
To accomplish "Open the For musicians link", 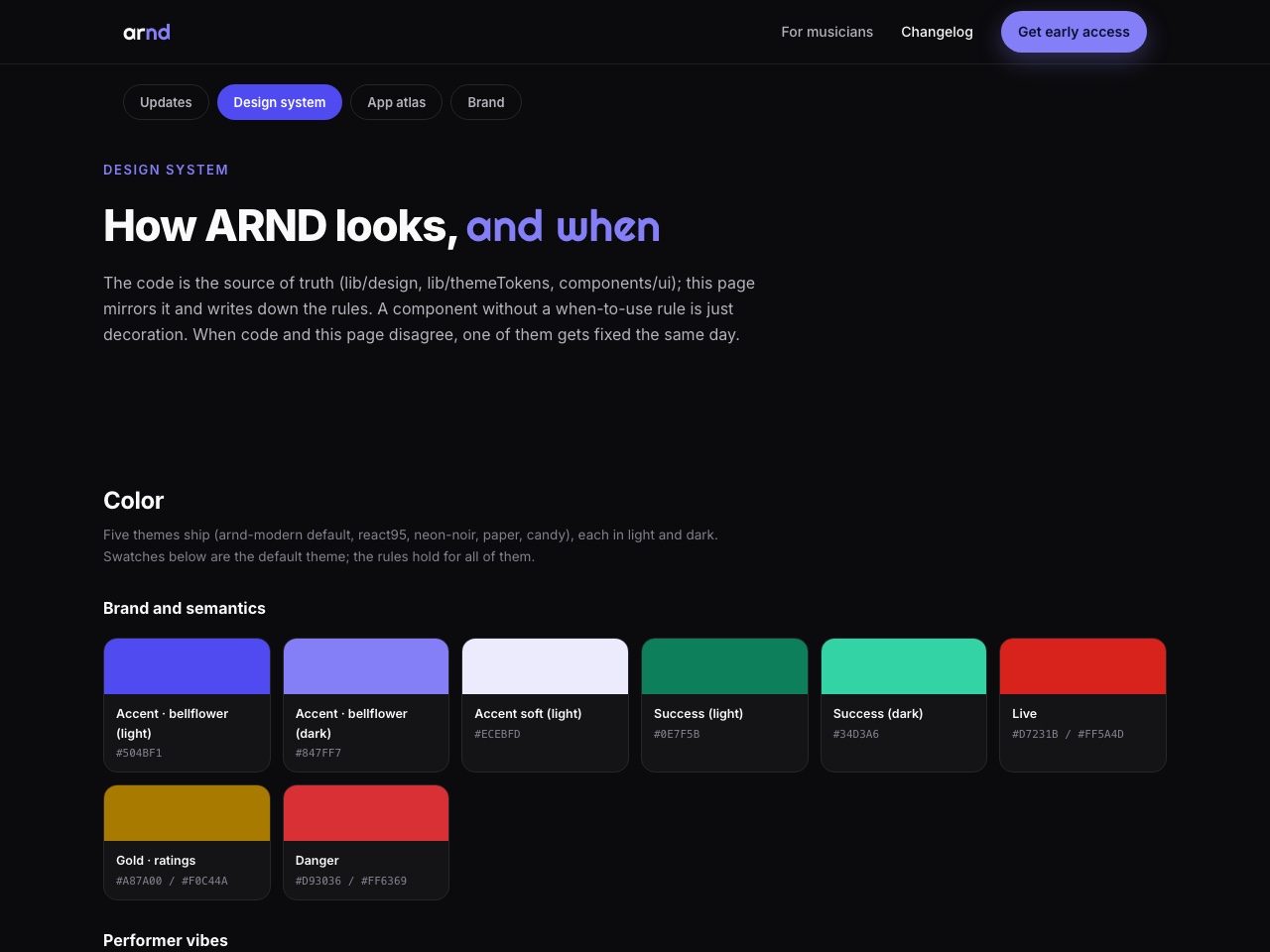I will [826, 32].
